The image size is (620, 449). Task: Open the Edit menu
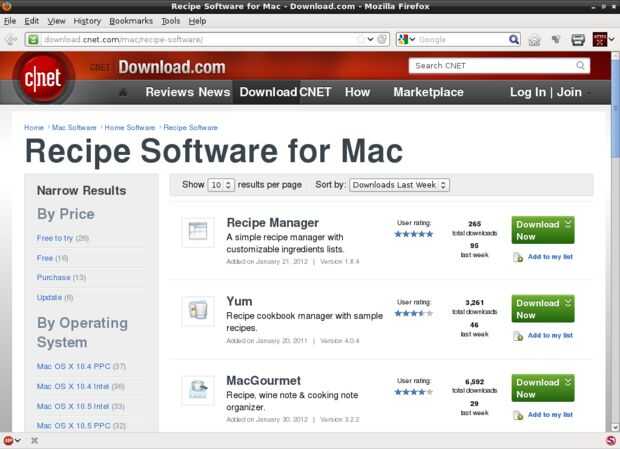click(32, 21)
